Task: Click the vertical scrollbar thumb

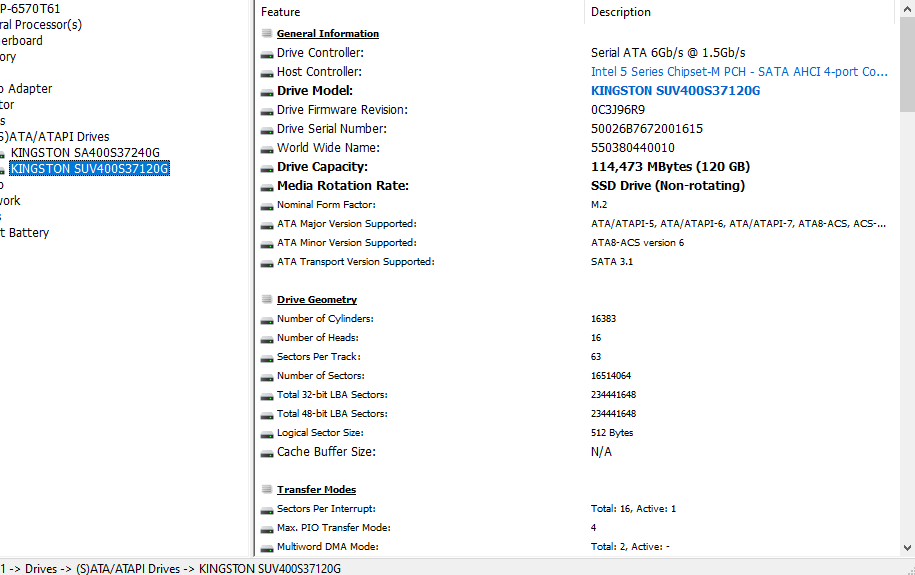Action: pyautogui.click(x=907, y=65)
